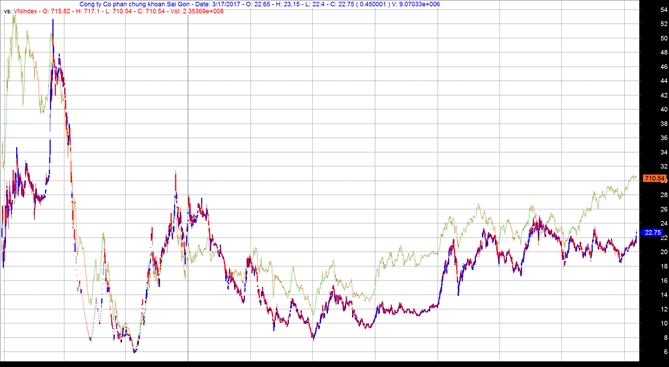The image size is (669, 367).
Task: Click the orange 710.54 VNIndex price tag
Action: coord(654,178)
